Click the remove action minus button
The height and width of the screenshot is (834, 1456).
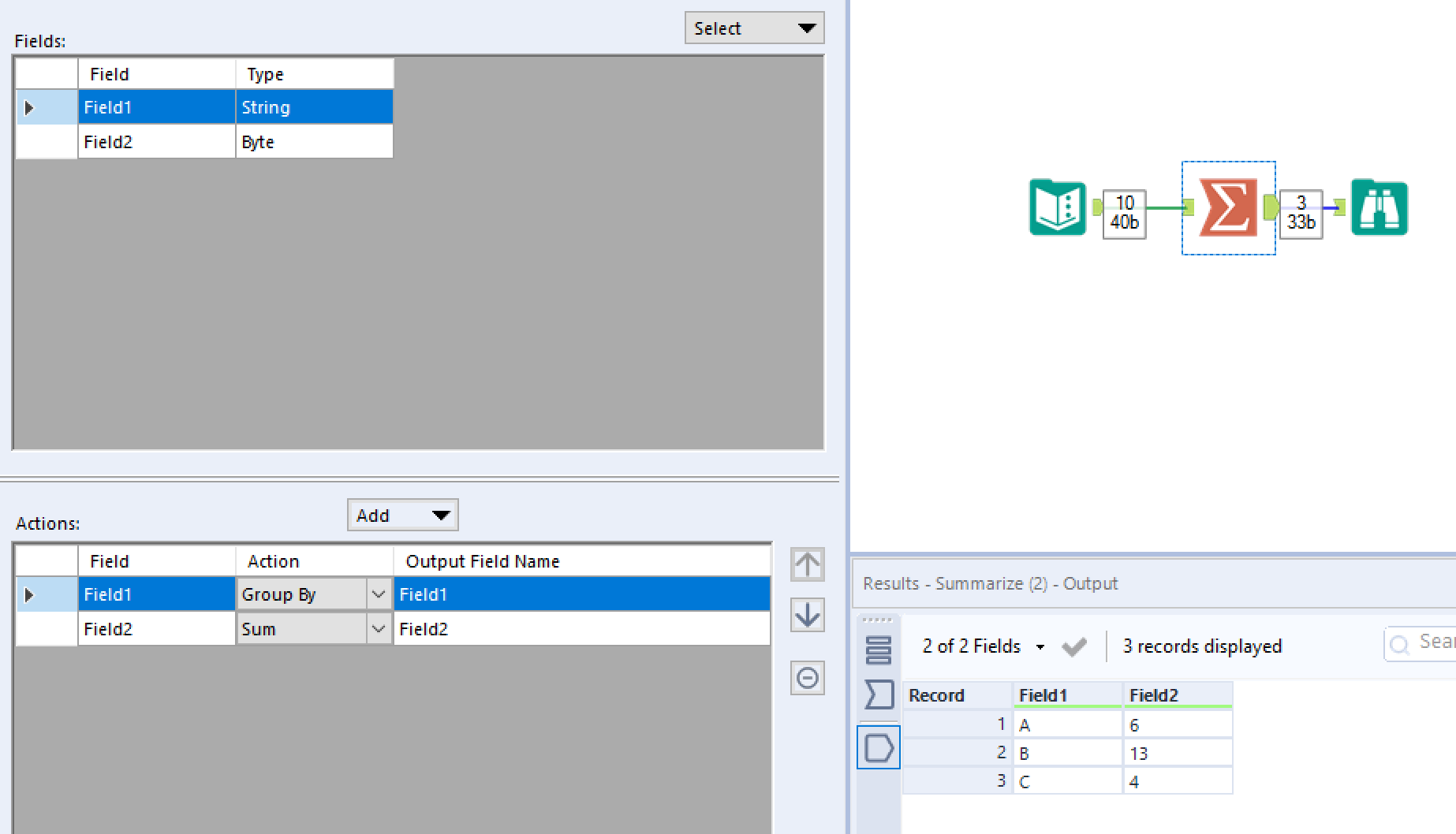tap(806, 678)
